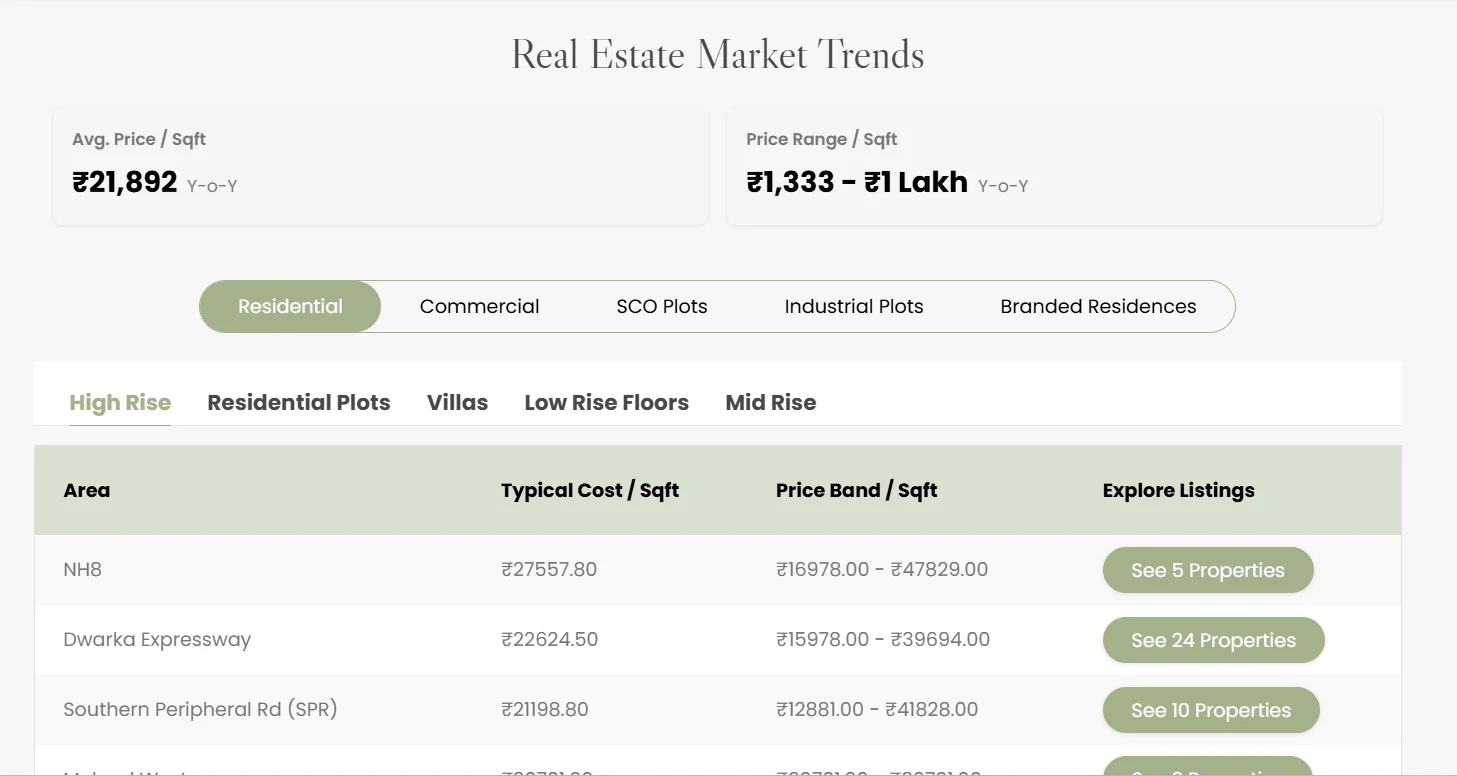This screenshot has width=1457, height=776.
Task: Click See 10 Properties for SPR
Action: point(1211,710)
